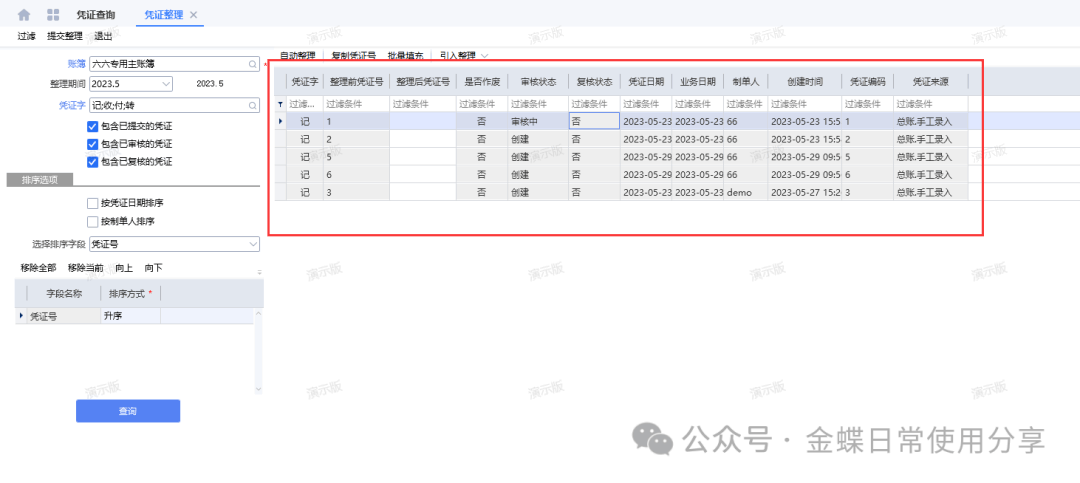Click the search icon in 凭证字 field
This screenshot has width=1080, height=483.
click(253, 104)
